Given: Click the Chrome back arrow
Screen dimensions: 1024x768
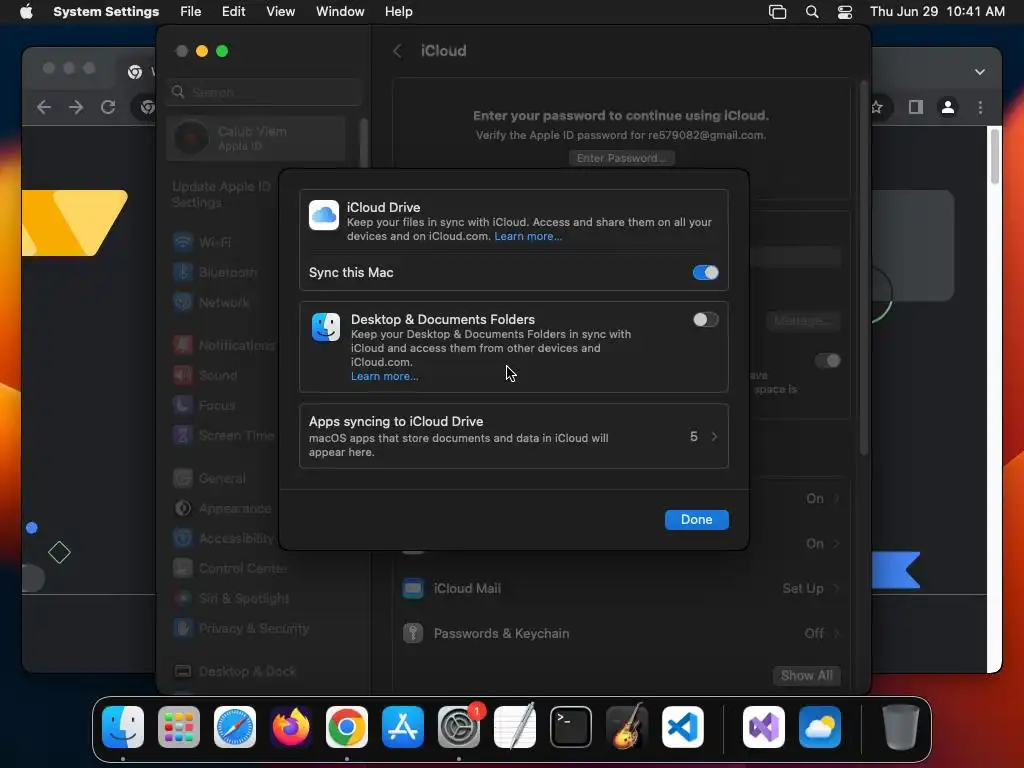Looking at the screenshot, I should point(44,107).
